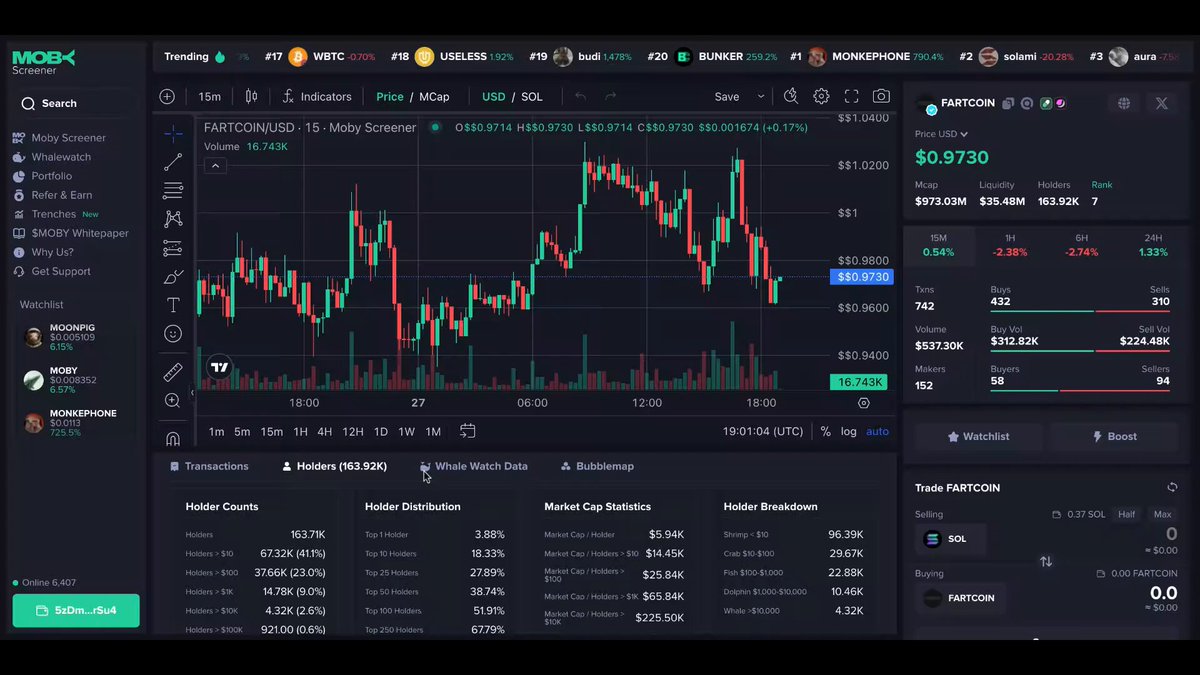Click the Half amount button
This screenshot has height=675, width=1200.
point(1127,514)
